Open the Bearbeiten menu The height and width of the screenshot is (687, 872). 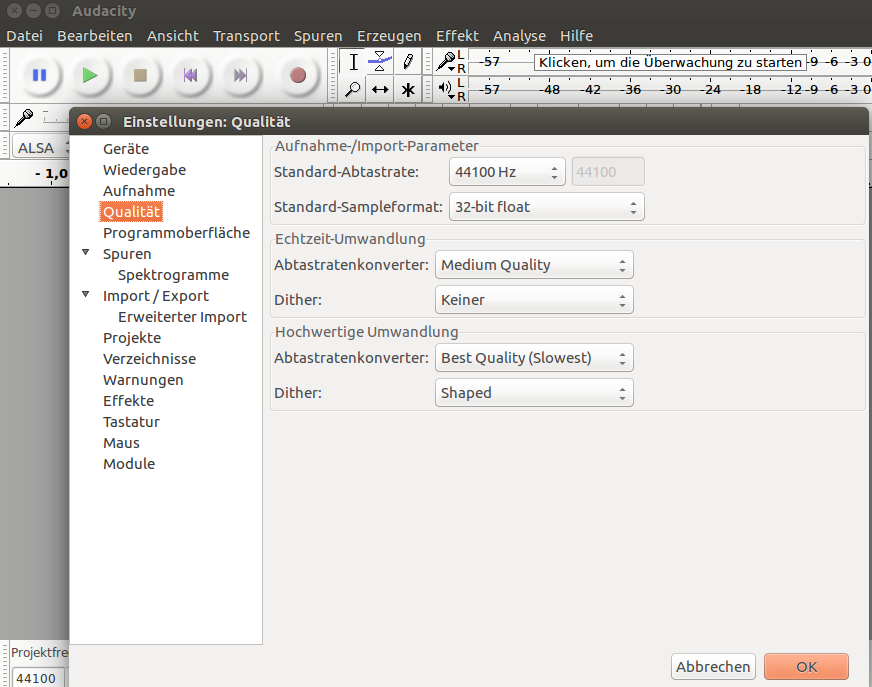pyautogui.click(x=95, y=36)
